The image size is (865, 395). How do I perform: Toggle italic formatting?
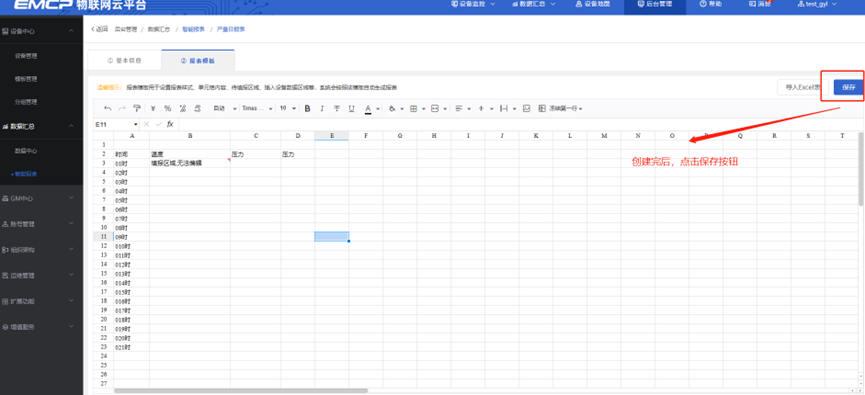pos(322,109)
